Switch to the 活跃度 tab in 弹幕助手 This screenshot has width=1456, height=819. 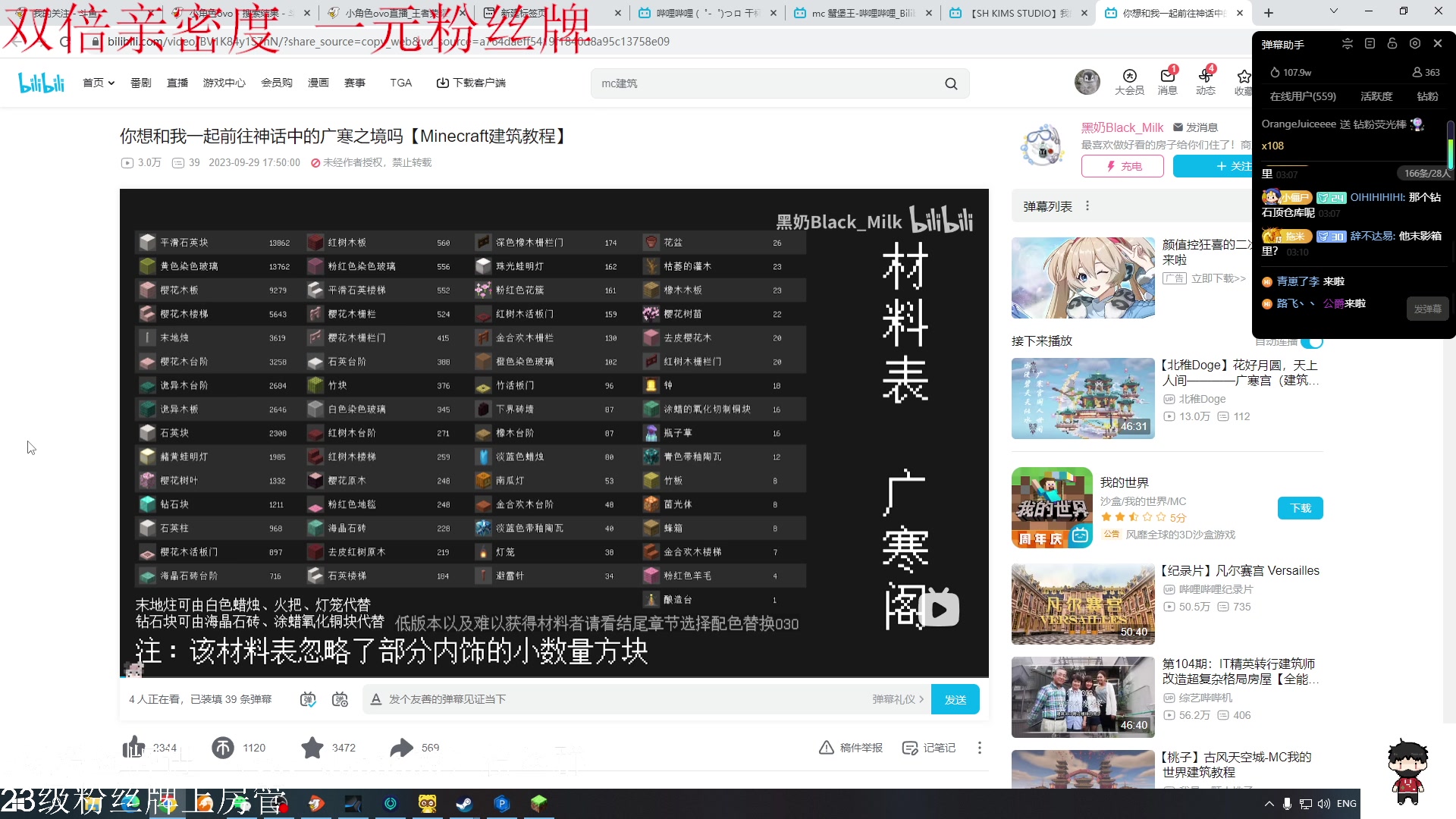(x=1376, y=96)
